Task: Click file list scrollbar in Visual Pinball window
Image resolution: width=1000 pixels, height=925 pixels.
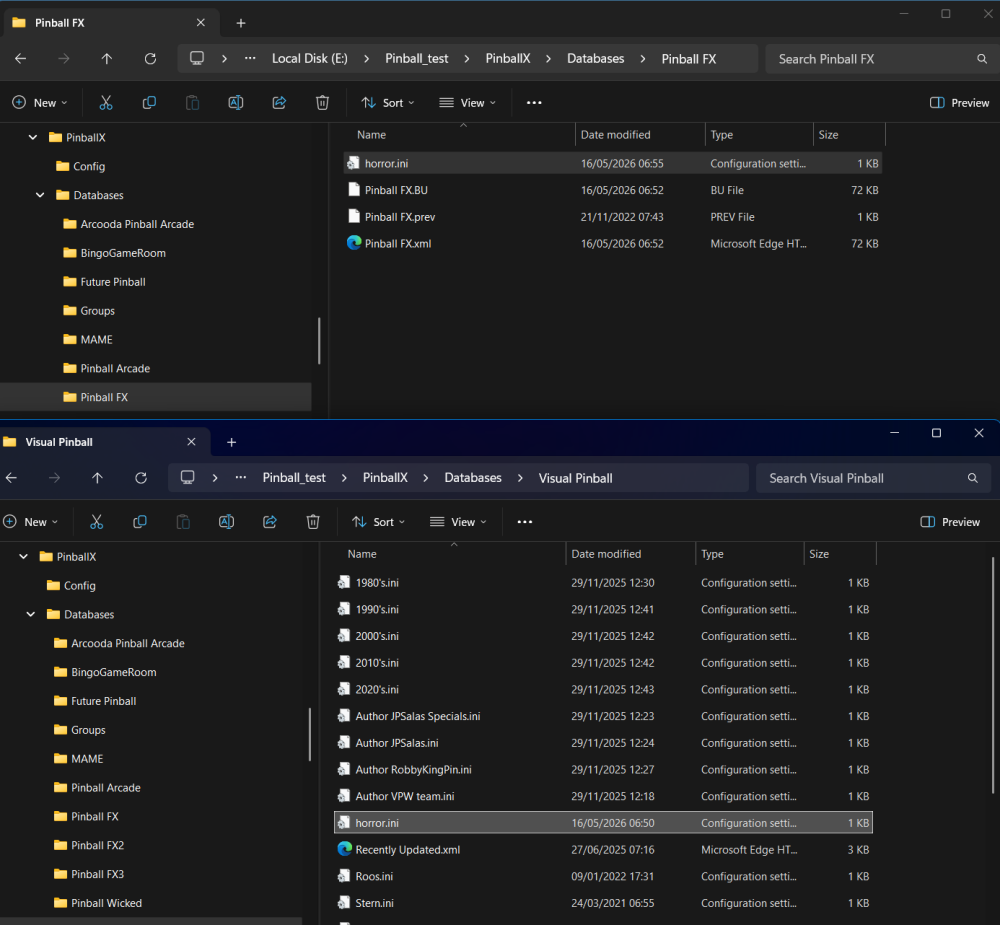Action: tap(992, 675)
